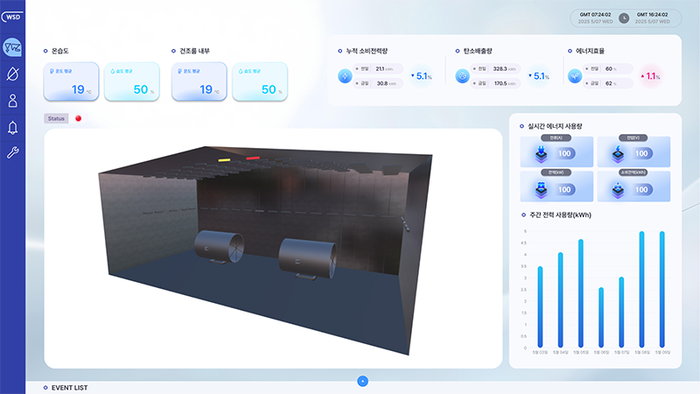Click the cumulative power consumption round icon
The image size is (700, 394).
[x=345, y=76]
